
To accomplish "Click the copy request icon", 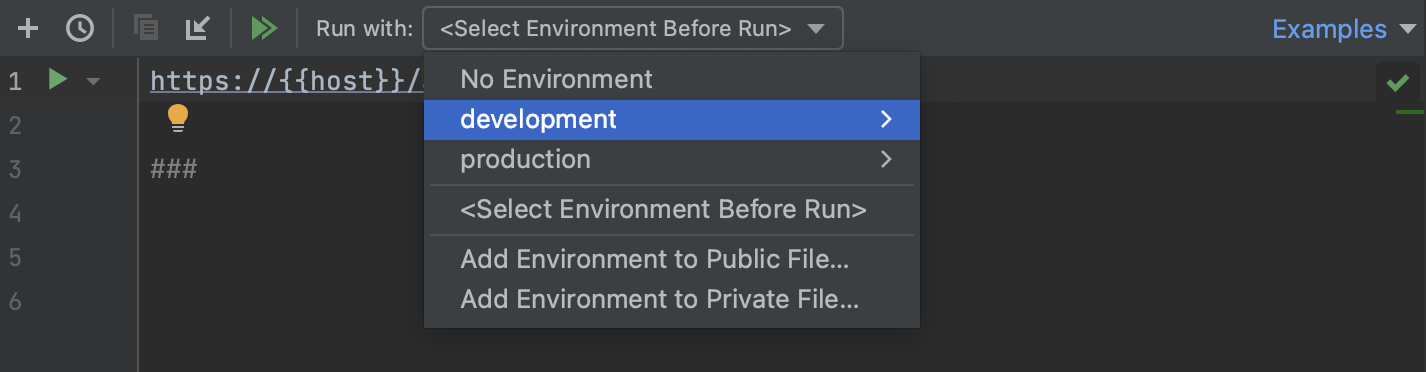I will [147, 29].
